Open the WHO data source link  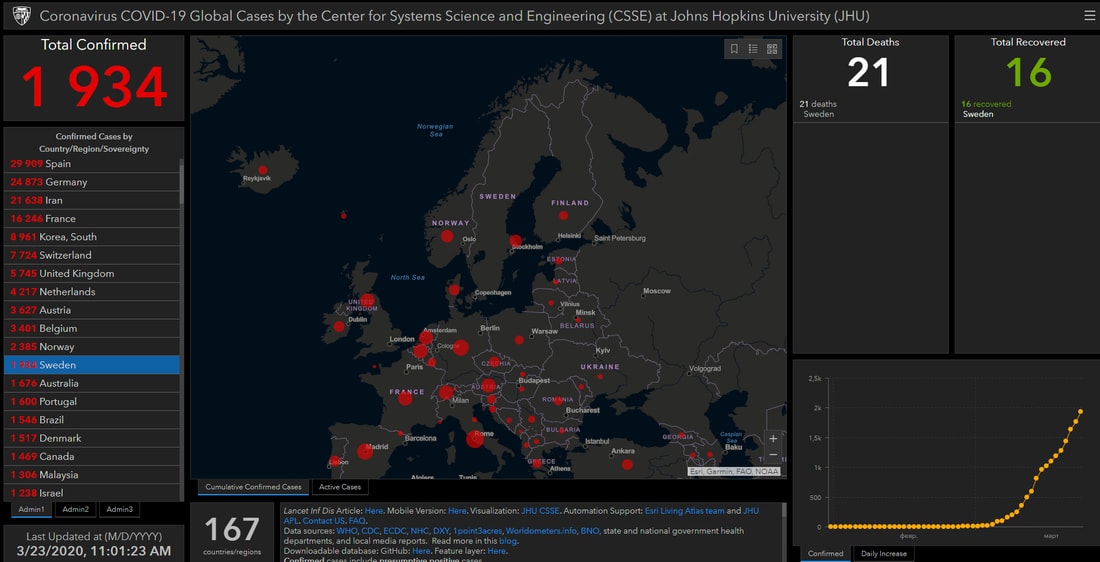pos(347,531)
